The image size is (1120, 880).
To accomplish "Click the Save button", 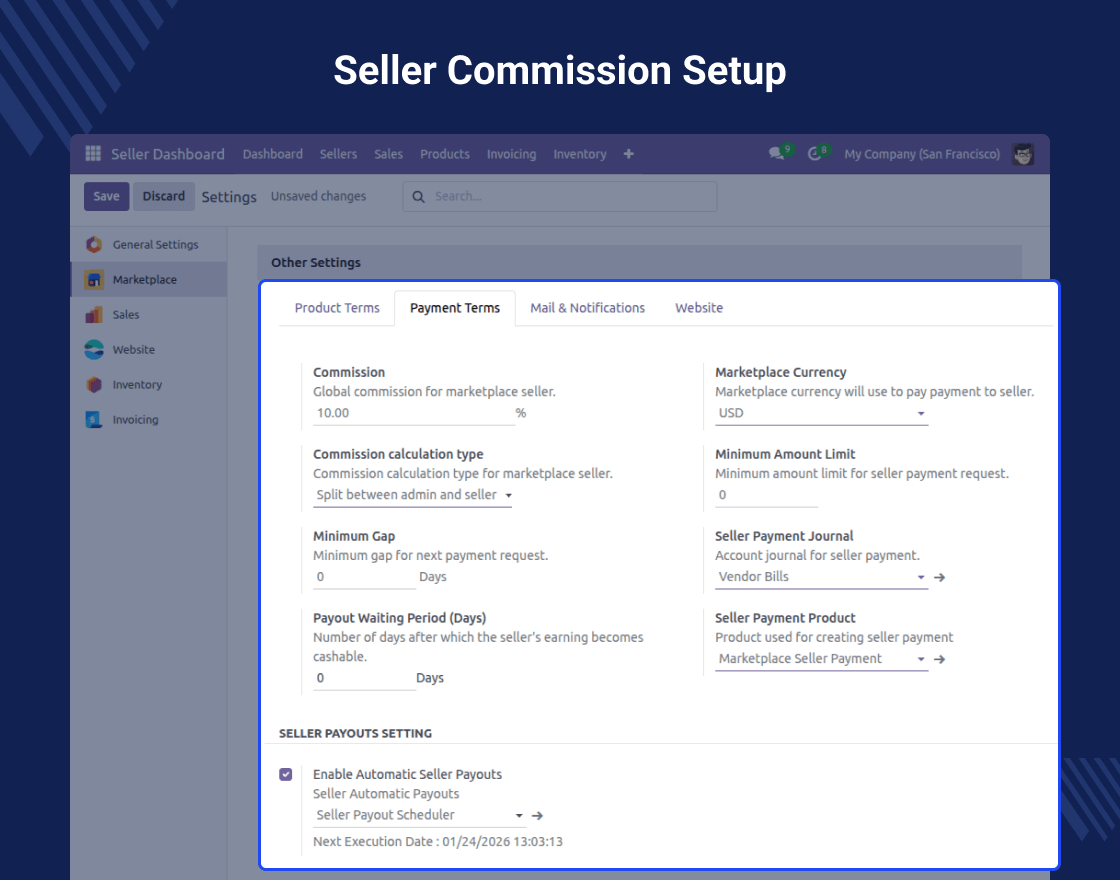I will 106,196.
